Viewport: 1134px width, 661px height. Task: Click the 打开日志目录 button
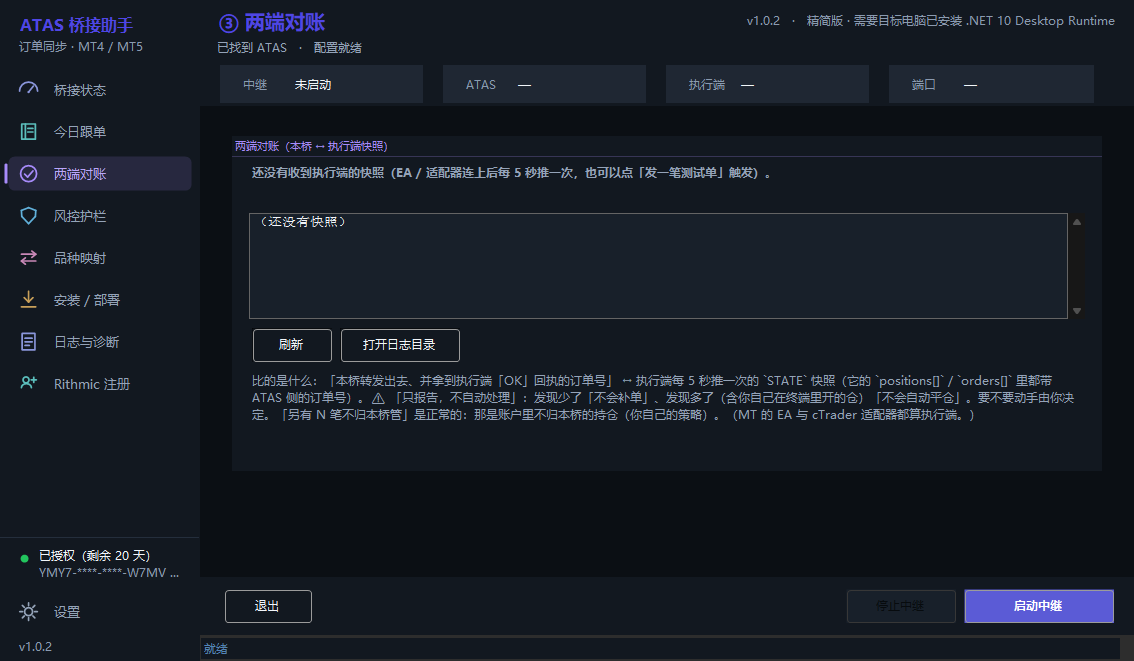click(400, 345)
